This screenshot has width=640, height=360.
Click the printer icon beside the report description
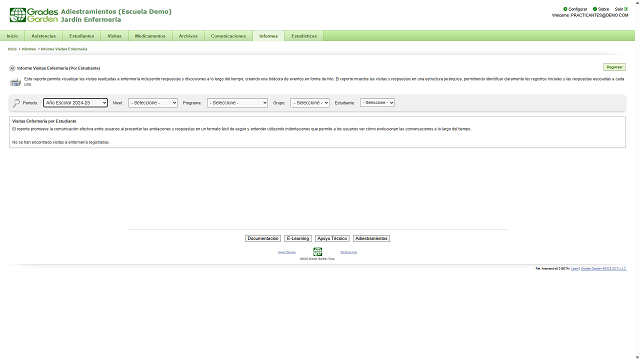click(x=16, y=82)
